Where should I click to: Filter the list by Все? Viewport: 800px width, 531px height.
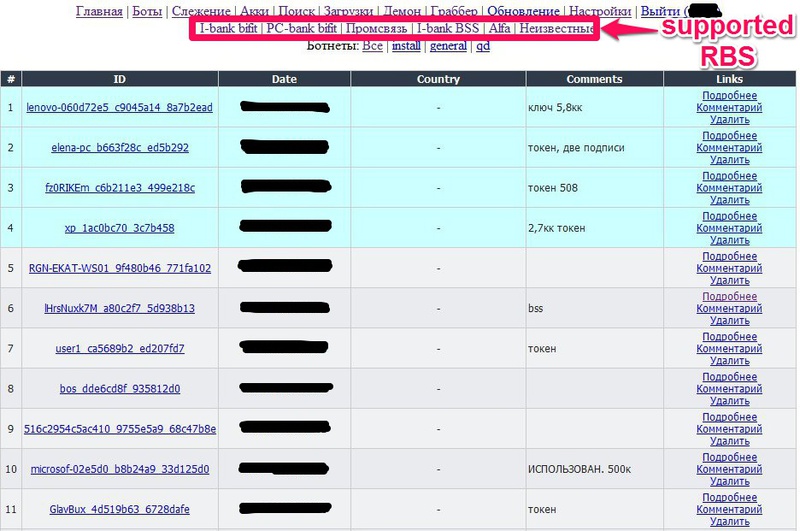pos(372,46)
